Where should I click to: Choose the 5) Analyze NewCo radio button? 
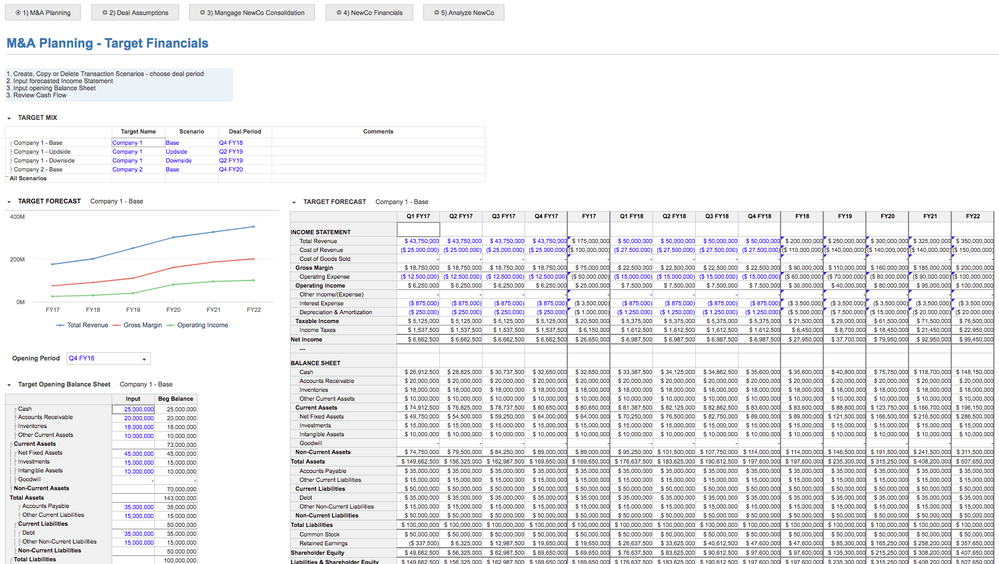[x=465, y=13]
